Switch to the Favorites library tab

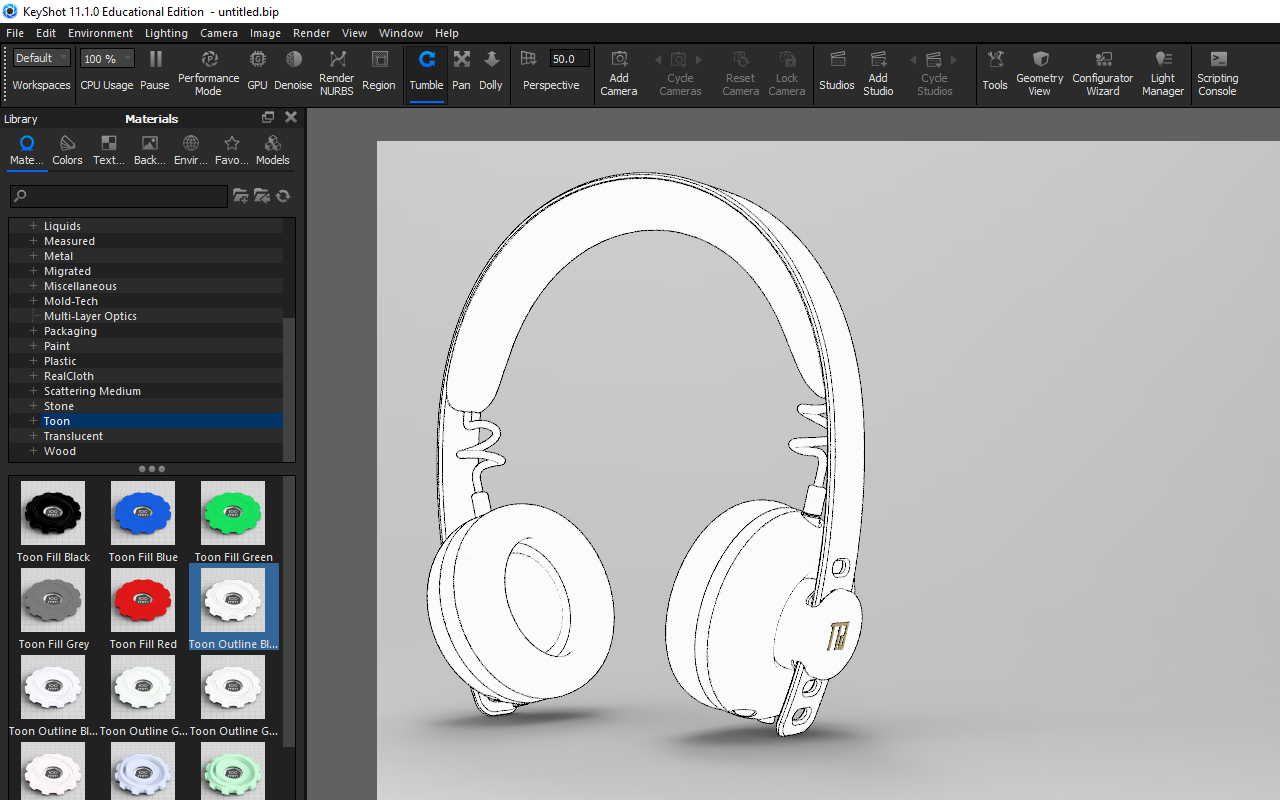click(x=232, y=151)
